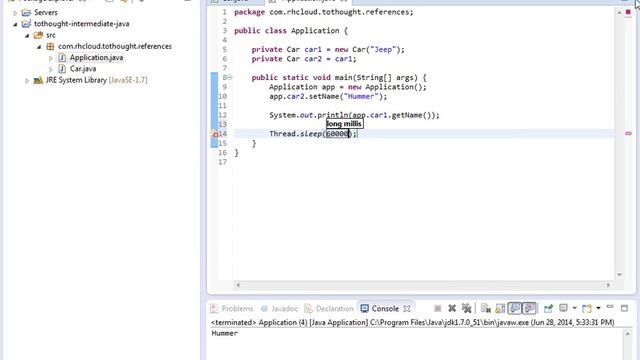Open the Display Selected Console dropdown arrow
Image resolution: width=640 pixels, height=360 pixels.
tap(574, 308)
